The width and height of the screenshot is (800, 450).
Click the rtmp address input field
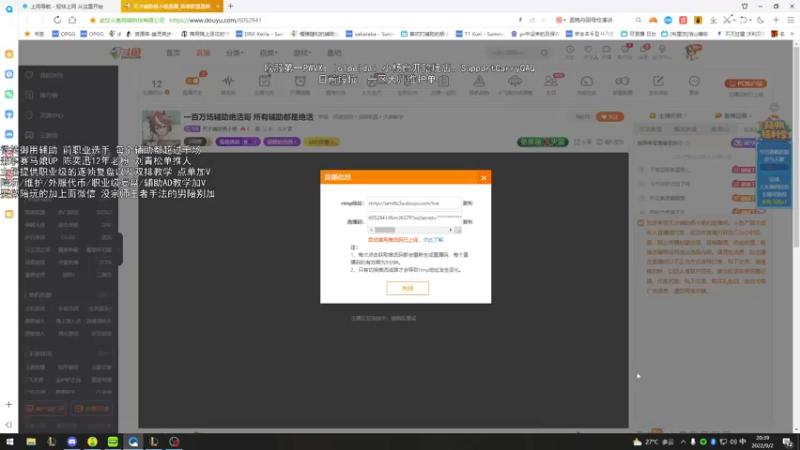coord(414,203)
